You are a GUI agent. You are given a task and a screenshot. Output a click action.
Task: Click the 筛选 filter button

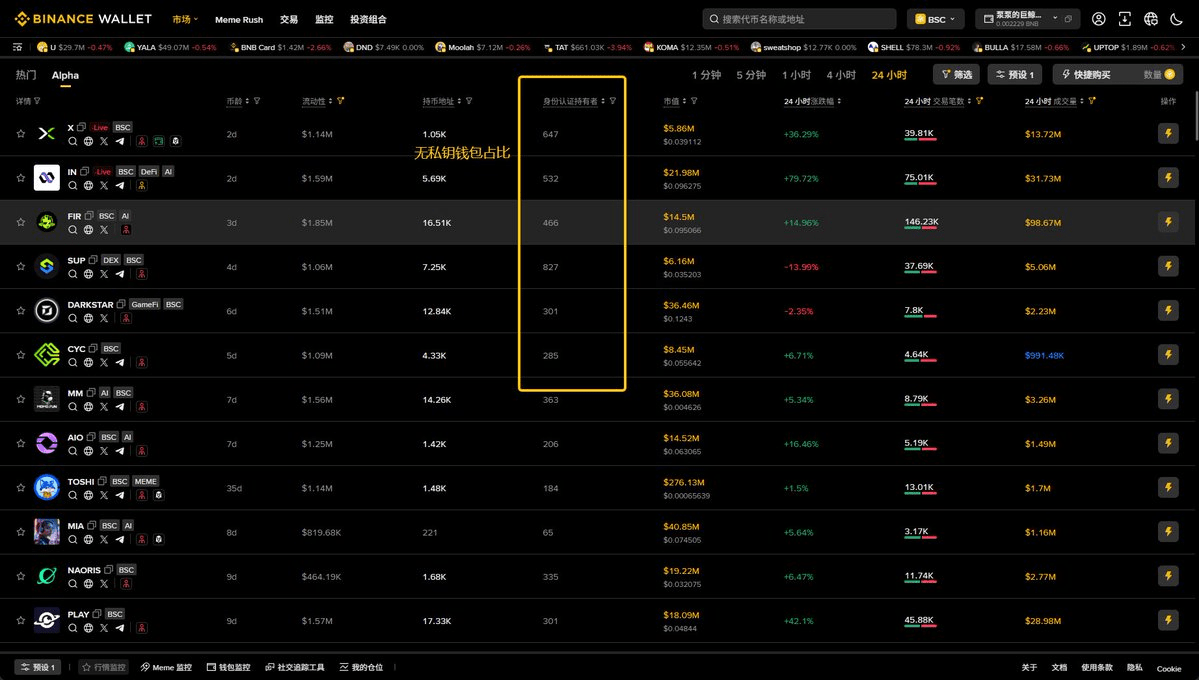pyautogui.click(x=956, y=74)
